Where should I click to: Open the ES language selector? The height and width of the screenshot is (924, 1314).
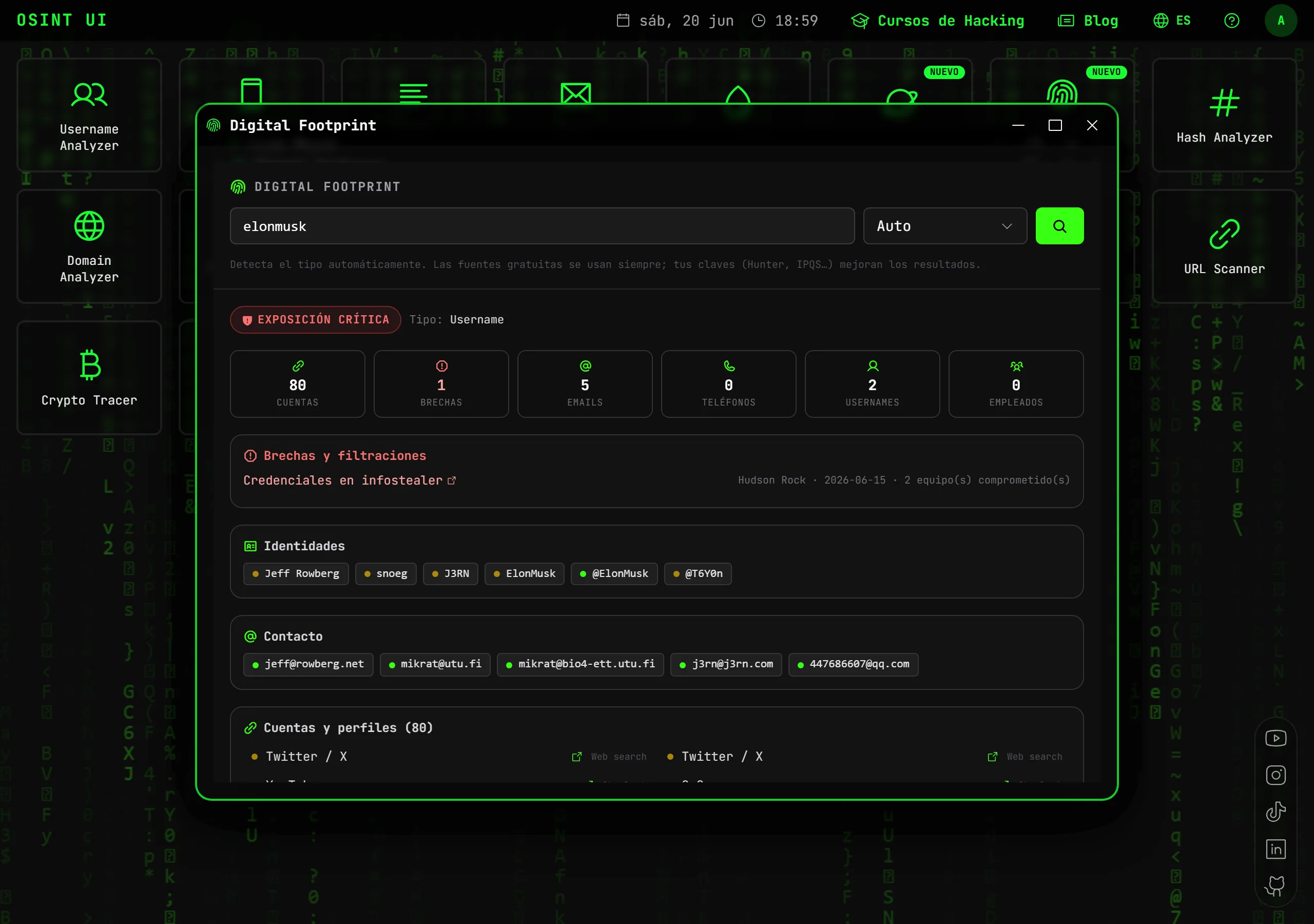tap(1171, 21)
